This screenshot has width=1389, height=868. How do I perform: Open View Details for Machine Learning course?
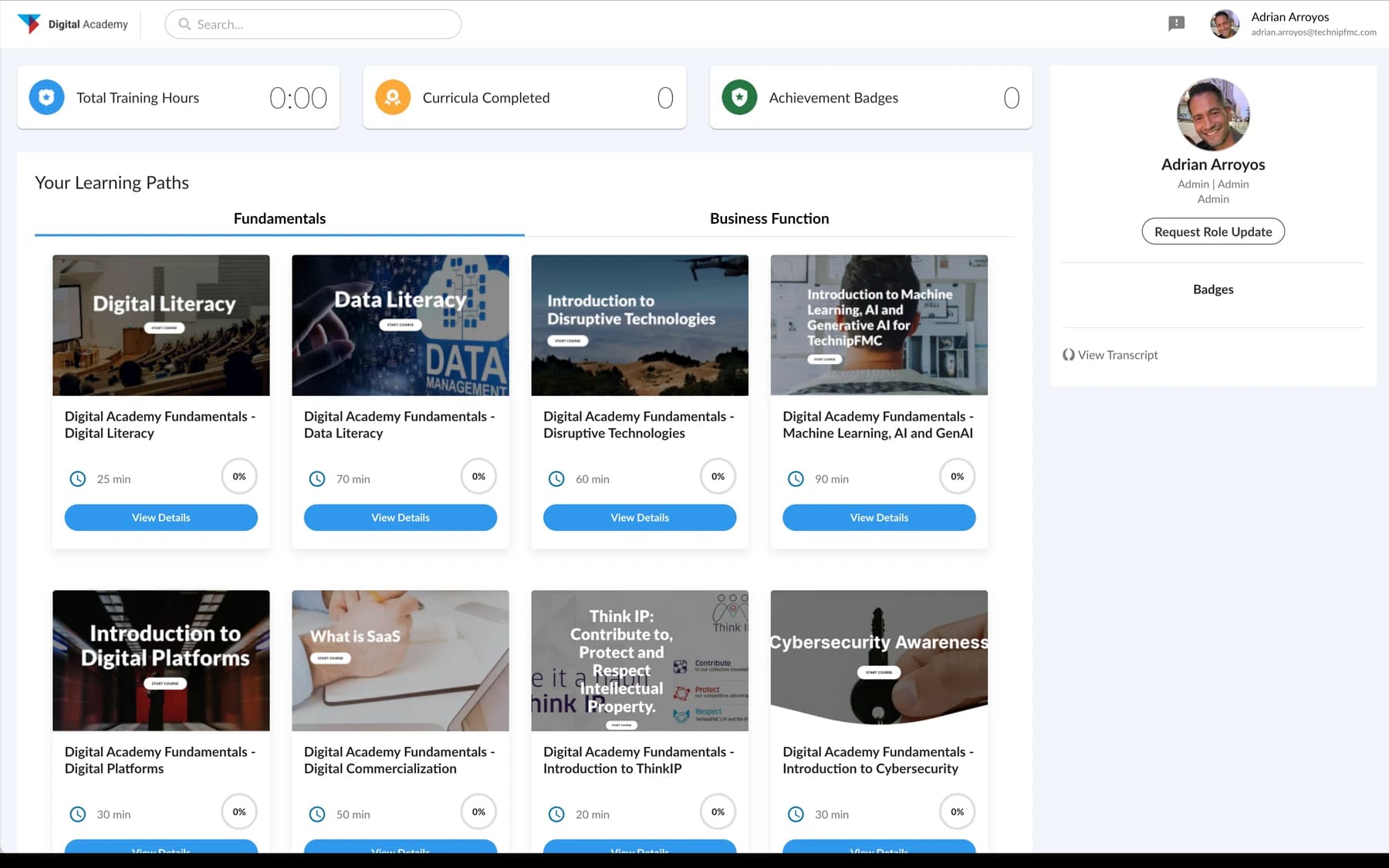[x=878, y=517]
